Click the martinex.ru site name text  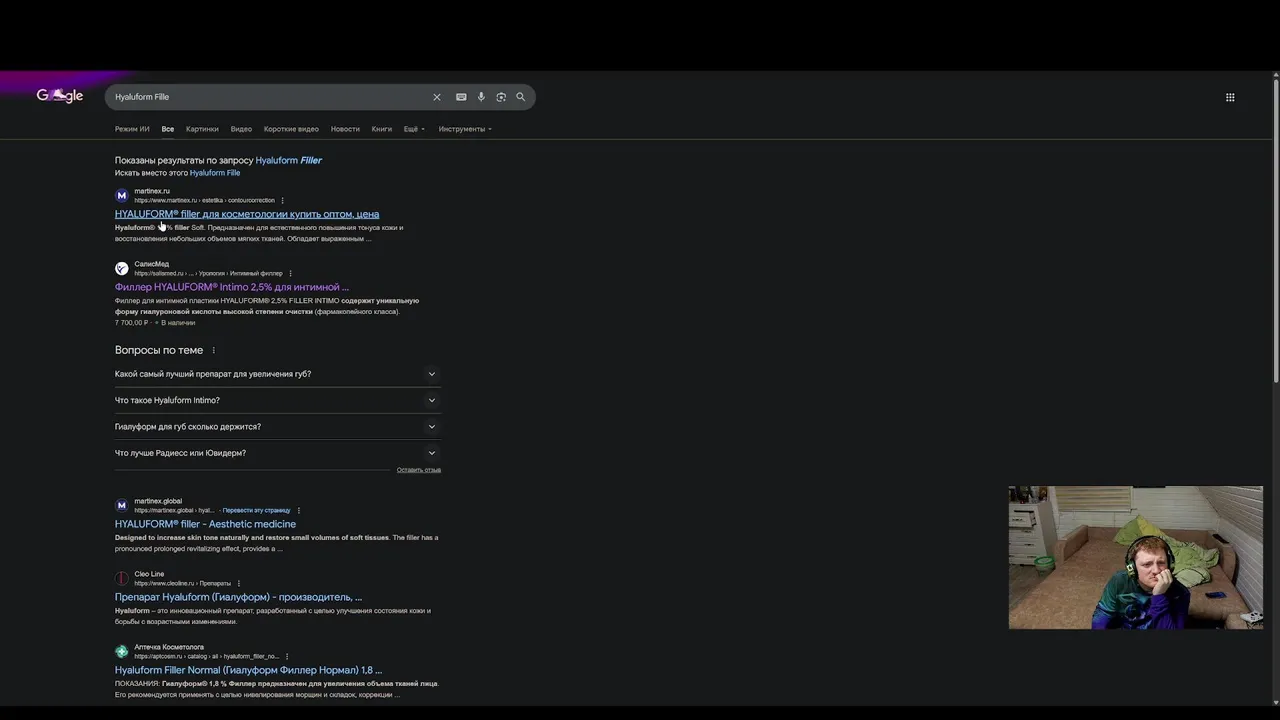tap(152, 191)
